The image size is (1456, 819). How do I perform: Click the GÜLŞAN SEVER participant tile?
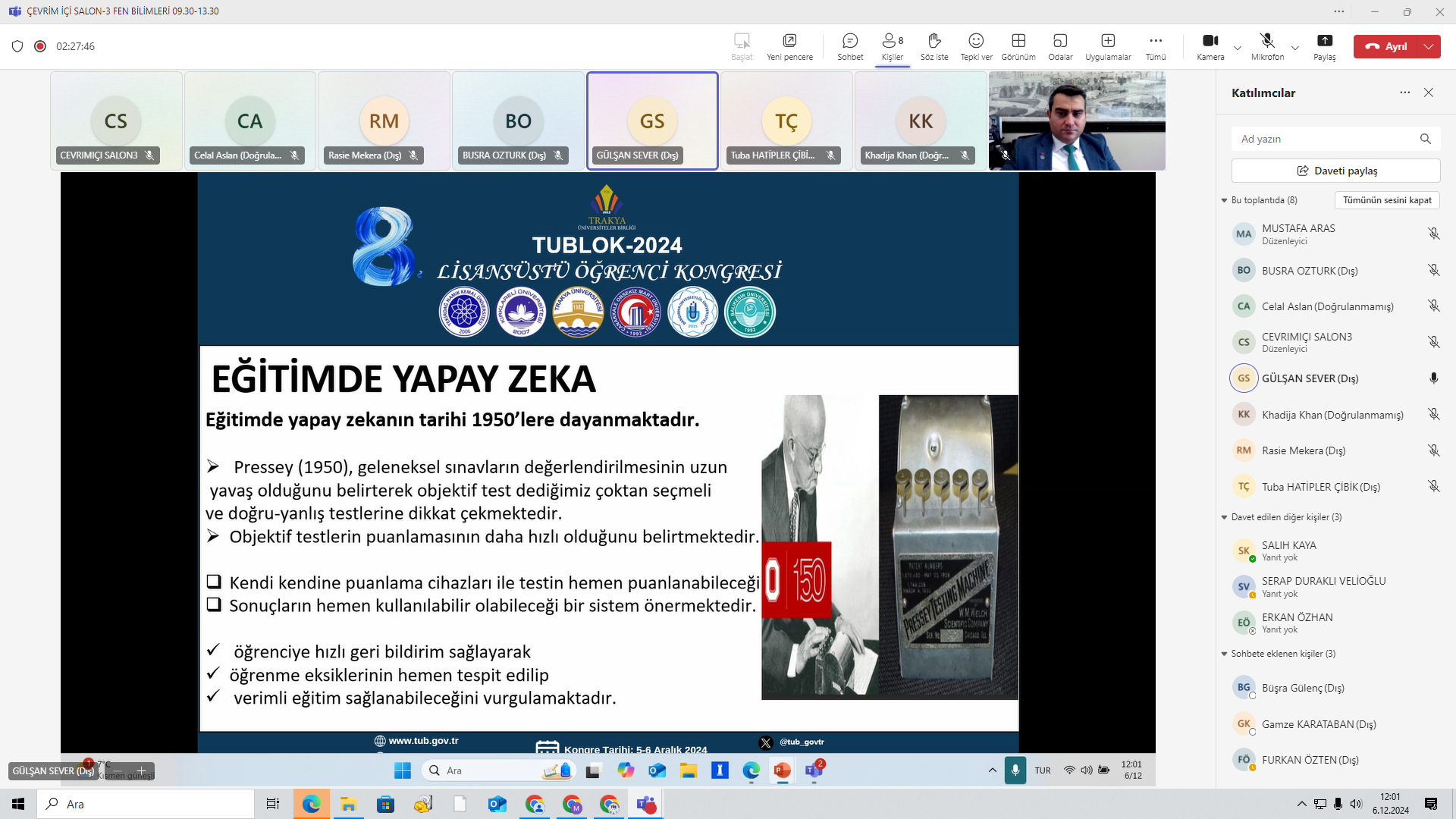[652, 121]
